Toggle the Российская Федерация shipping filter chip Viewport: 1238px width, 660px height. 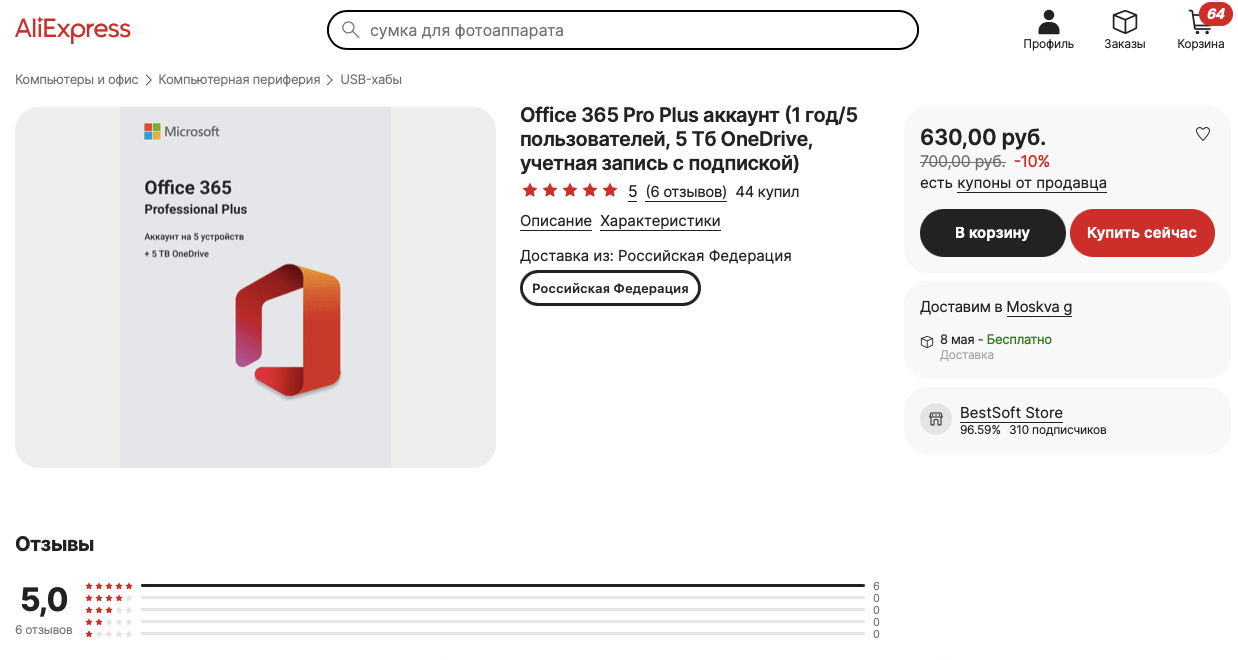coord(610,288)
